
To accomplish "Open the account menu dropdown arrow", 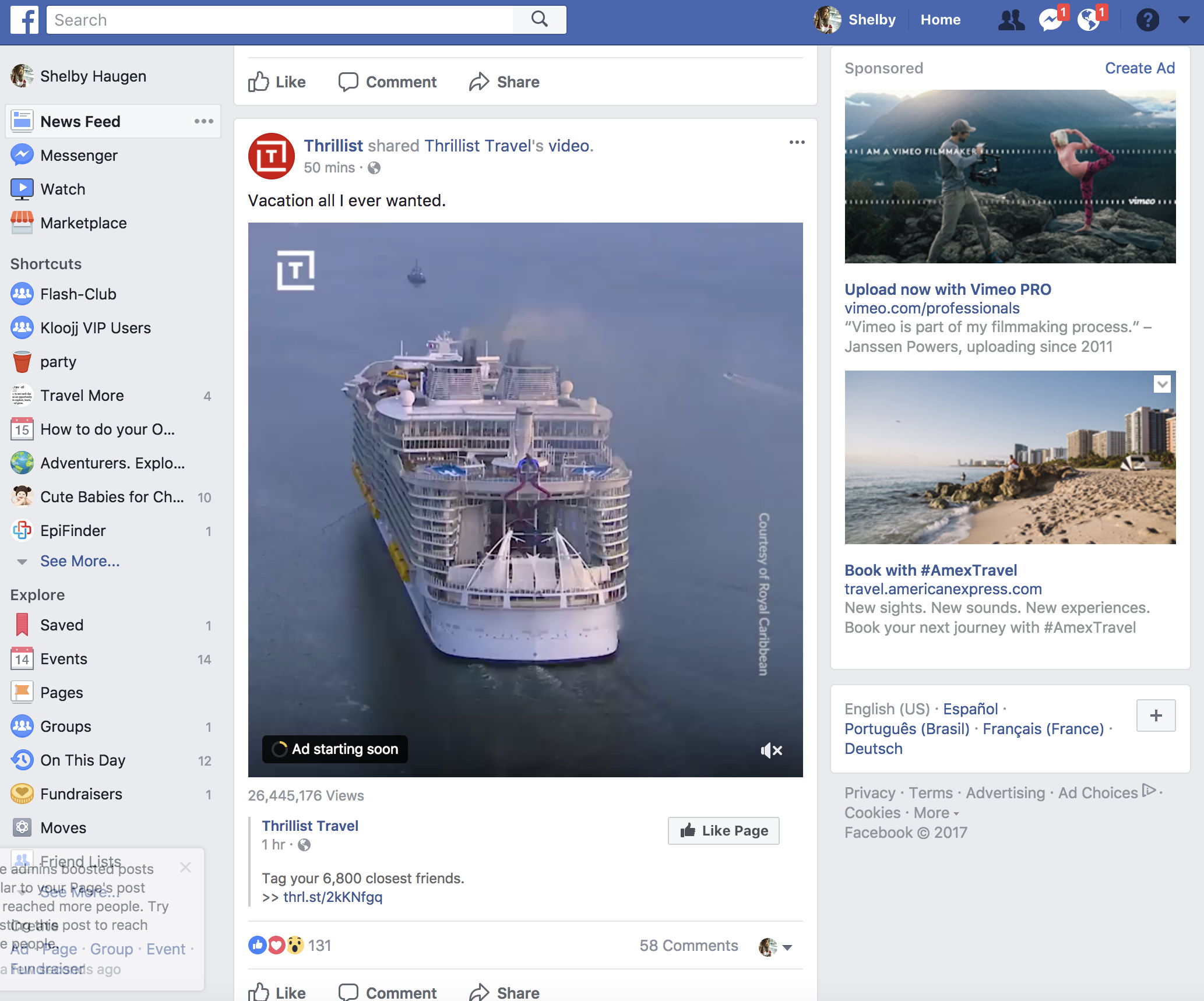I will [x=1184, y=20].
